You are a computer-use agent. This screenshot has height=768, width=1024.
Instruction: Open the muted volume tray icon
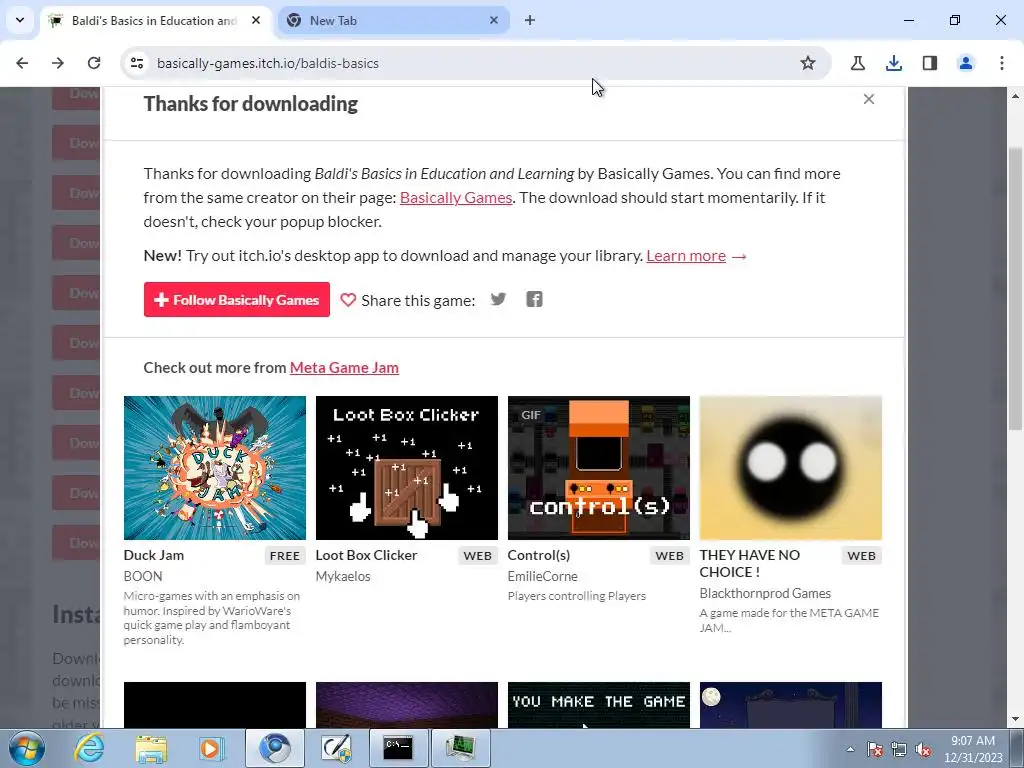pos(923,749)
